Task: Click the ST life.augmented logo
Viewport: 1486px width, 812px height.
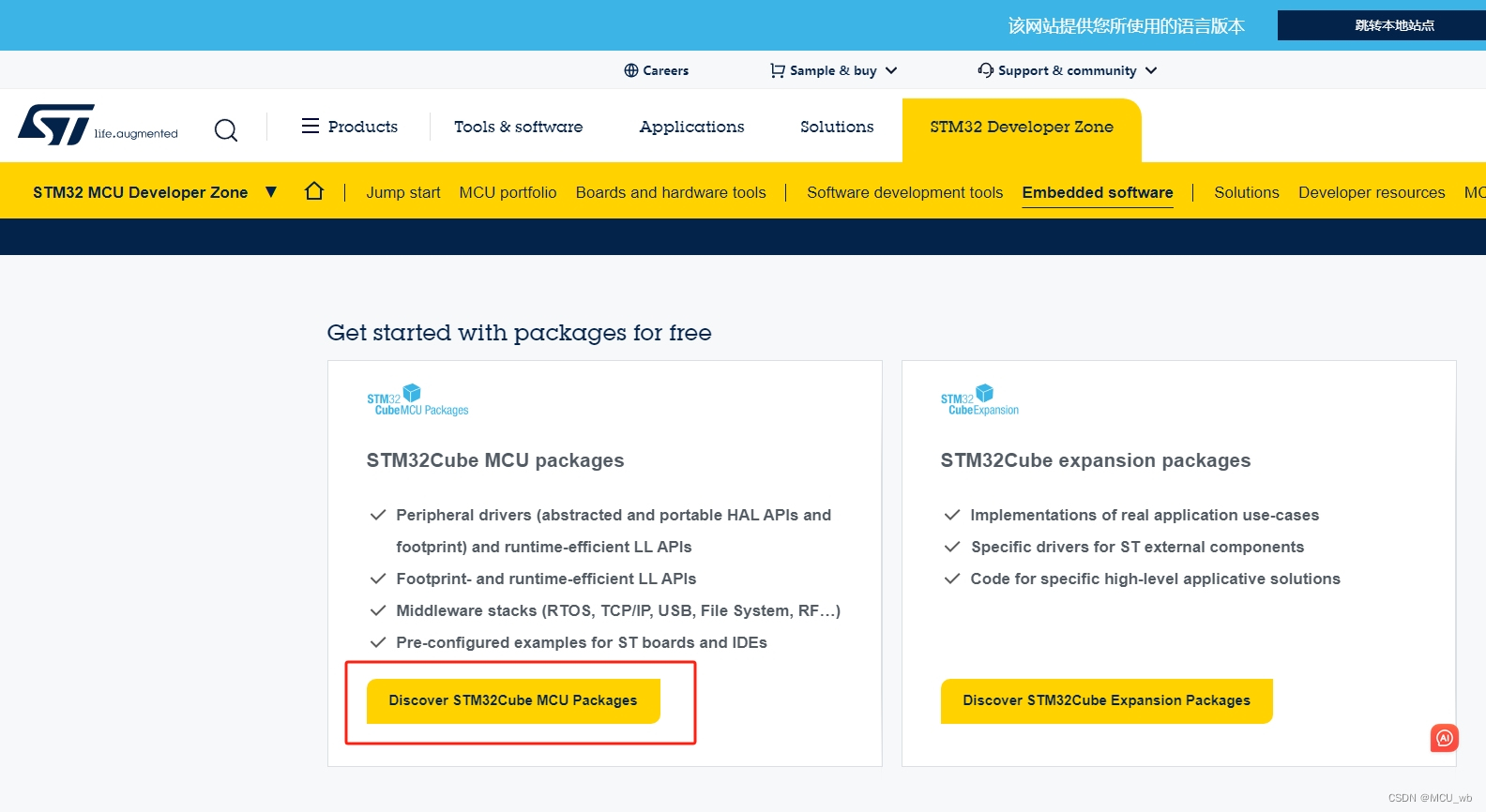Action: click(x=98, y=126)
